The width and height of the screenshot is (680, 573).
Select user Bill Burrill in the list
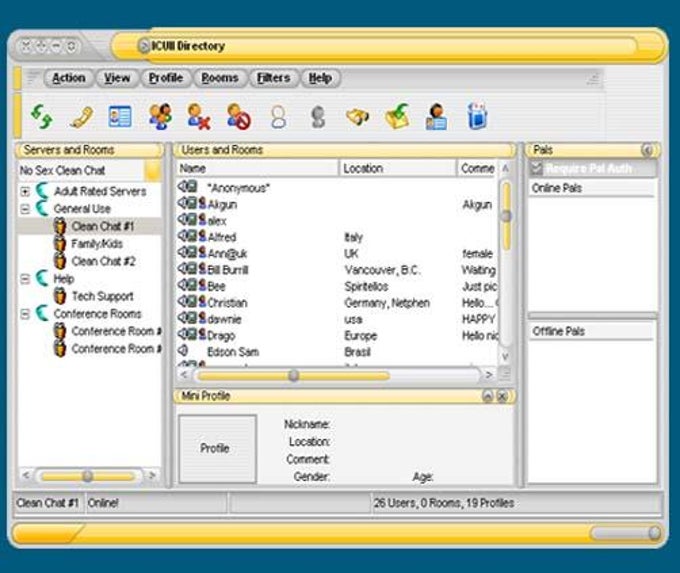coord(228,270)
